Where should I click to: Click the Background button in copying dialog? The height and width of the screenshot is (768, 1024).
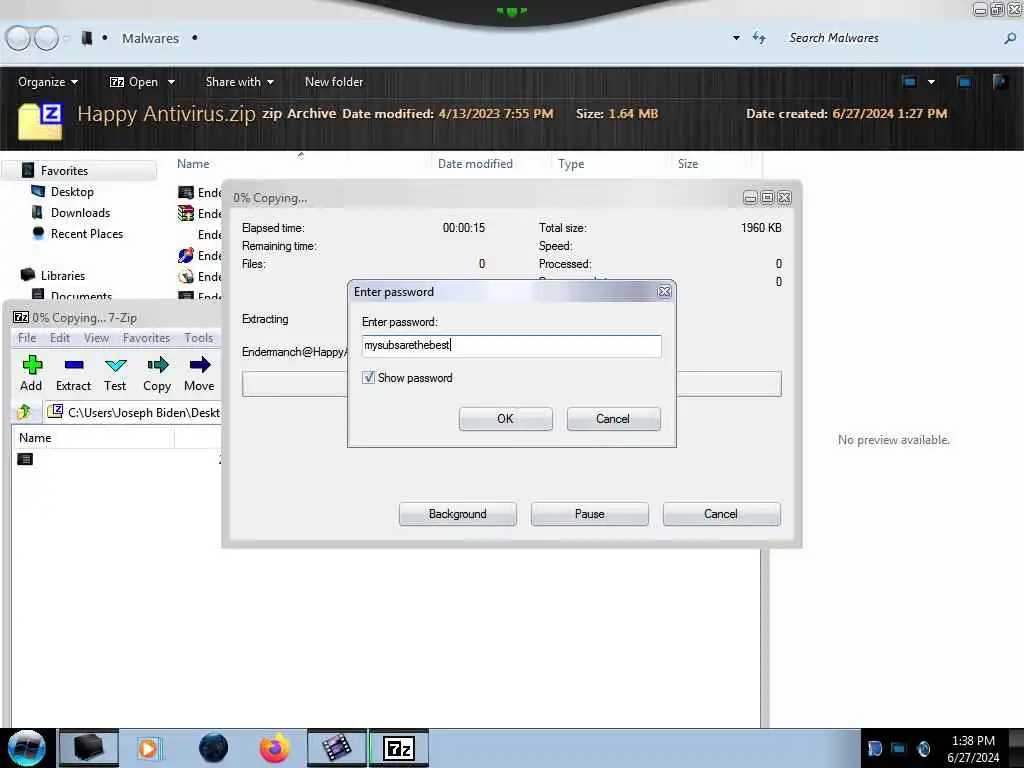[x=457, y=514]
